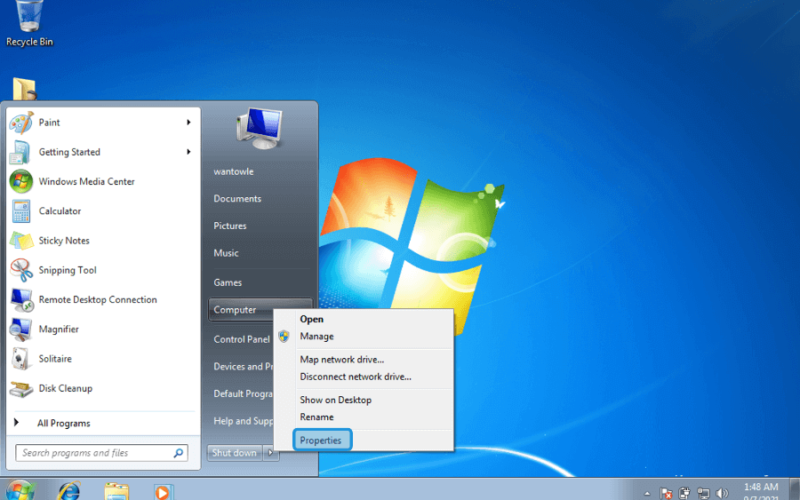Launch Windows Media Player from taskbar
800x500 pixels.
pos(163,492)
